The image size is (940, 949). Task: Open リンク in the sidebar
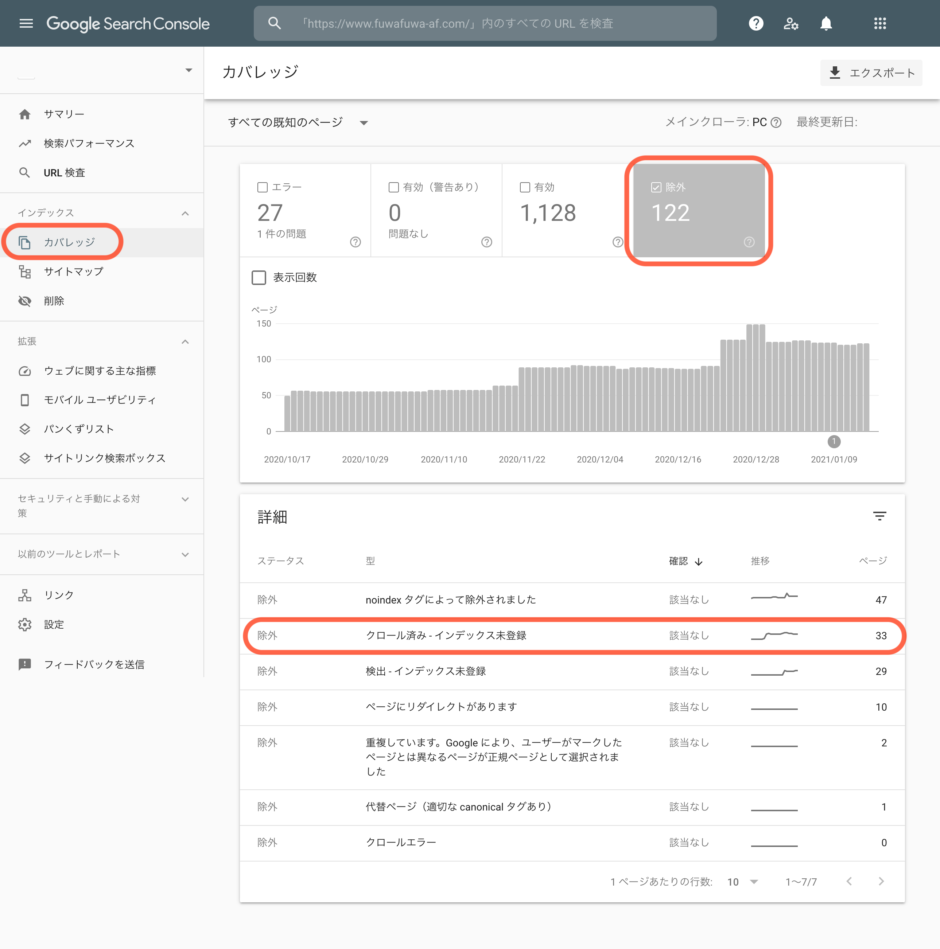pyautogui.click(x=59, y=595)
